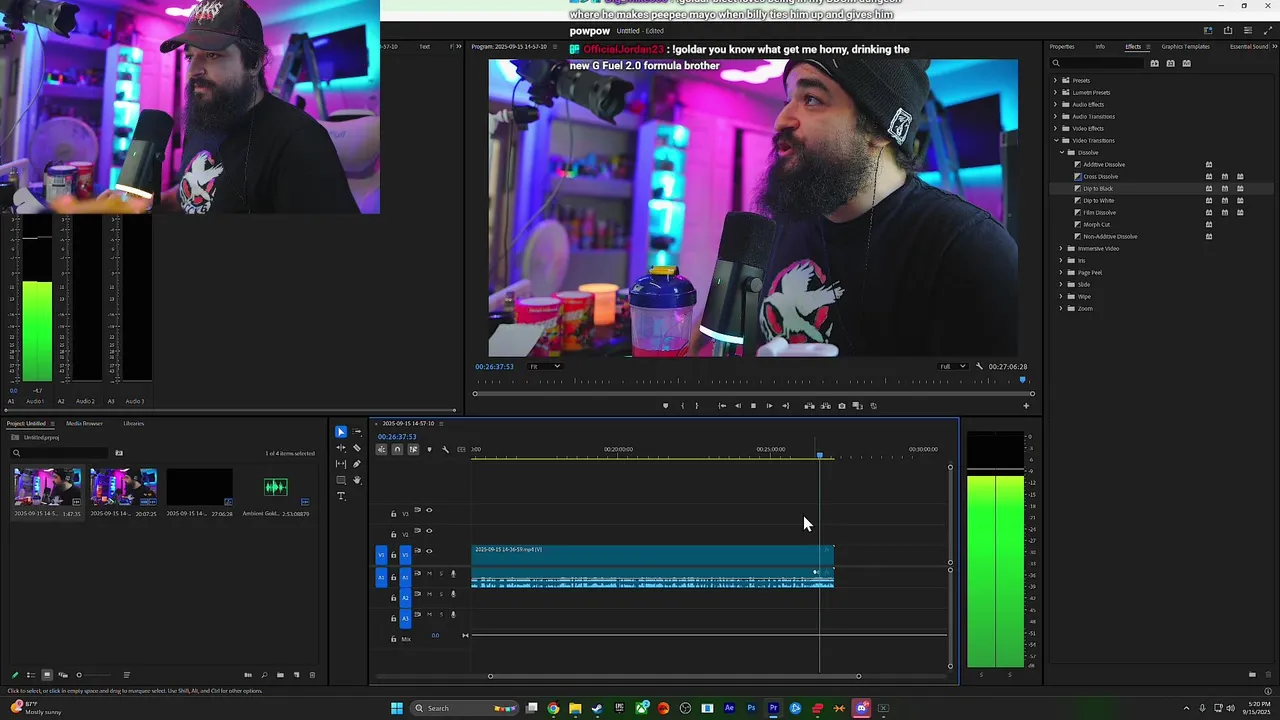Select the Selection tool in timeline toolbar
The height and width of the screenshot is (720, 1280).
point(341,432)
